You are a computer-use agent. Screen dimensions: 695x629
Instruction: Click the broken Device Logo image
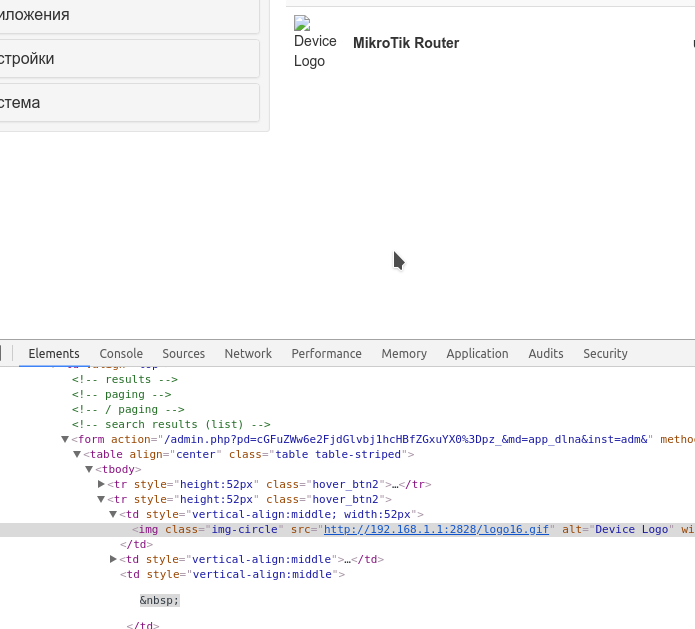[315, 42]
